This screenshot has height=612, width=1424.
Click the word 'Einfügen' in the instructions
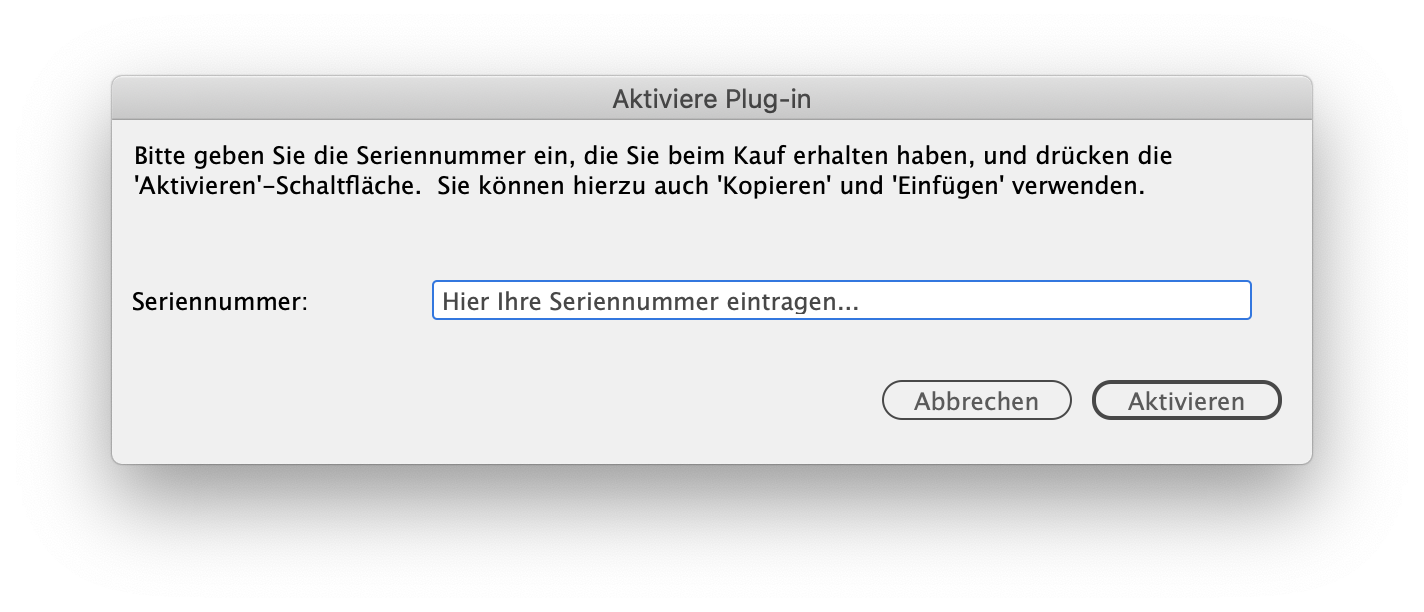948,186
